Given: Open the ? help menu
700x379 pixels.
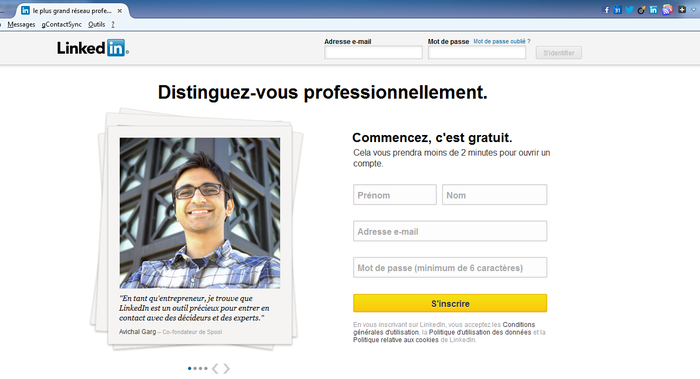Looking at the screenshot, I should point(113,25).
